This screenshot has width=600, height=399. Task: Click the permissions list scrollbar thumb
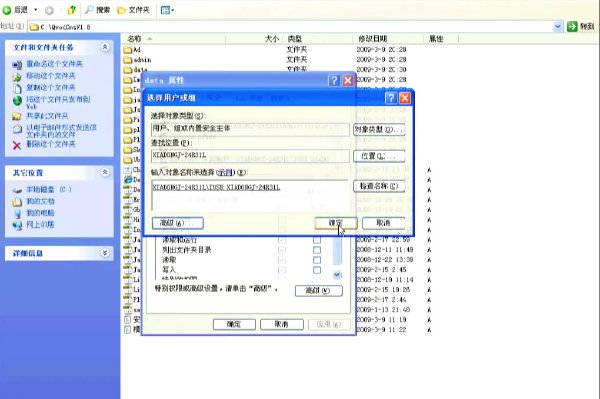(x=337, y=251)
